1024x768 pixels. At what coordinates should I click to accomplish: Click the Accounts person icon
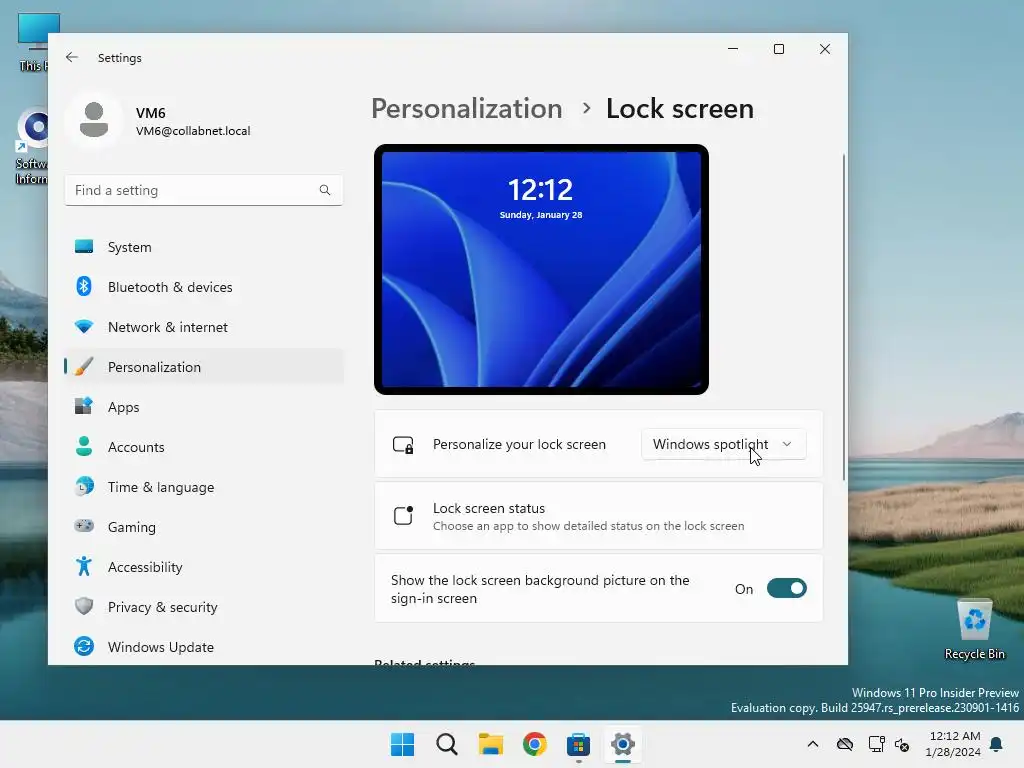84,446
